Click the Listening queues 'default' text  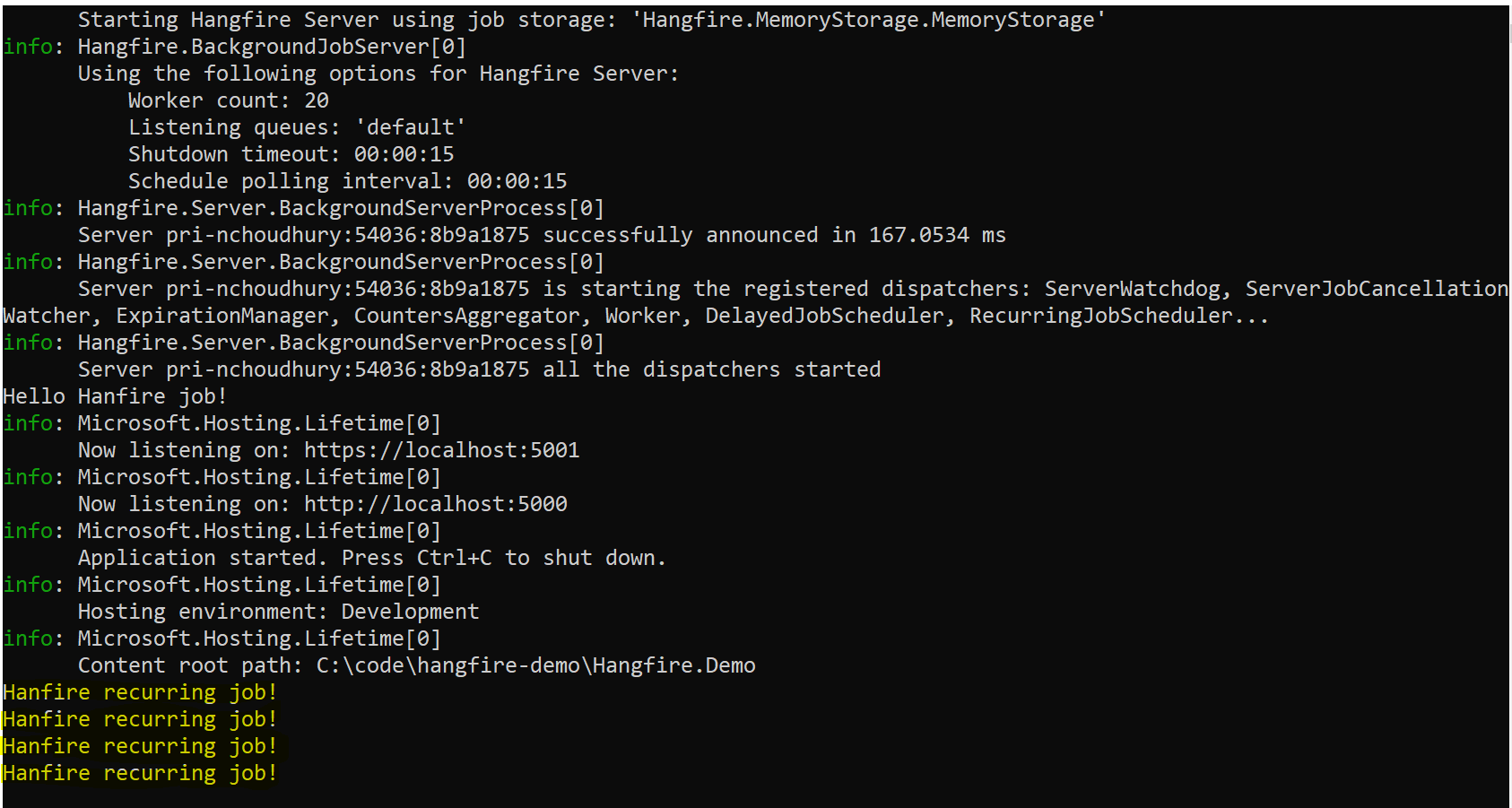tap(411, 127)
